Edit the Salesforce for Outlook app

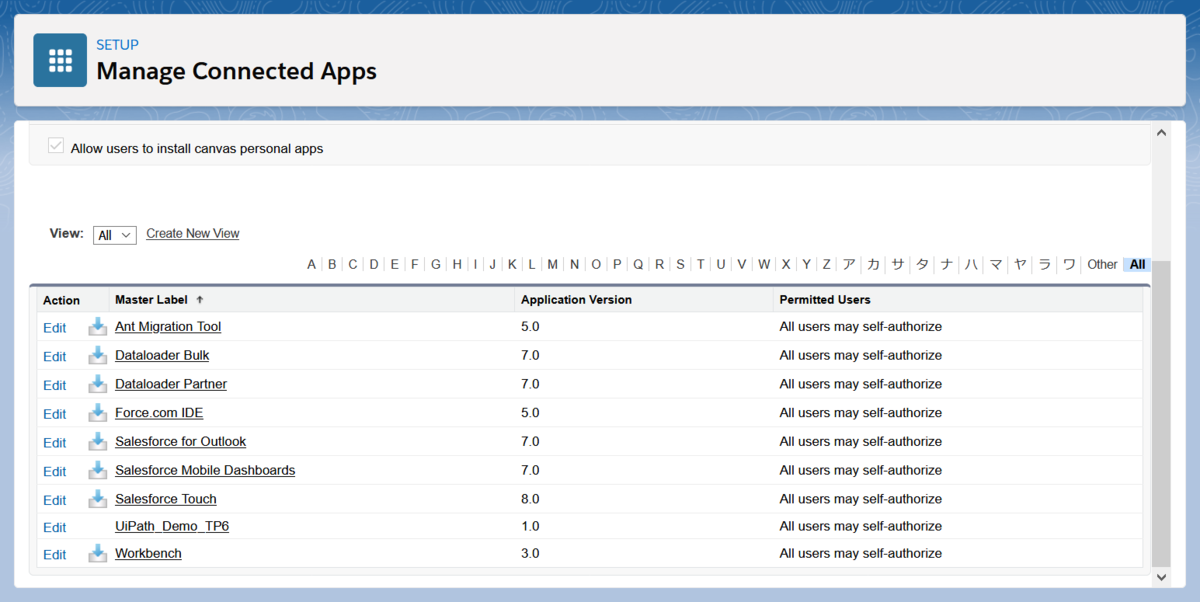(x=54, y=443)
